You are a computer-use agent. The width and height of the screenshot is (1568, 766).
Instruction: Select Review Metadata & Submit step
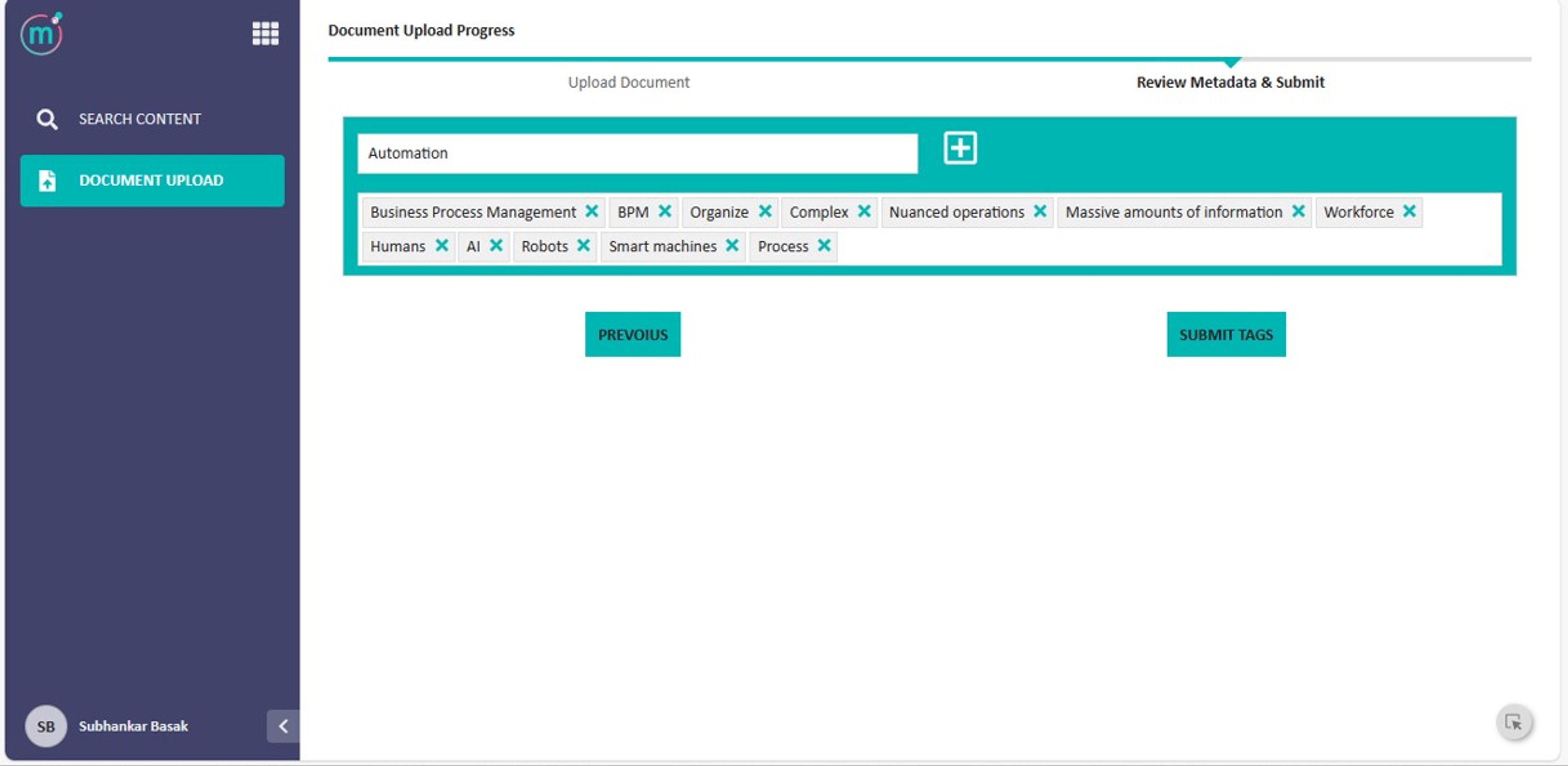pos(1230,82)
